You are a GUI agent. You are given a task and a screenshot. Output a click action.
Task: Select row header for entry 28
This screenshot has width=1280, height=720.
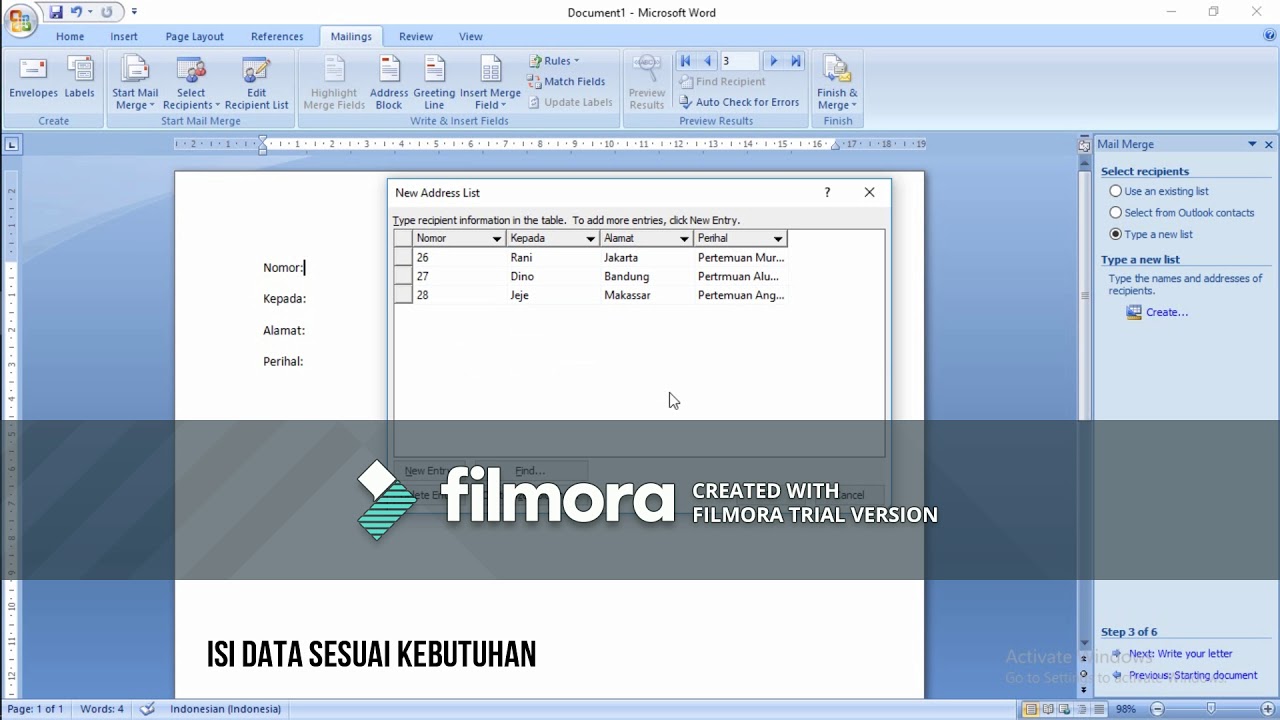[403, 295]
